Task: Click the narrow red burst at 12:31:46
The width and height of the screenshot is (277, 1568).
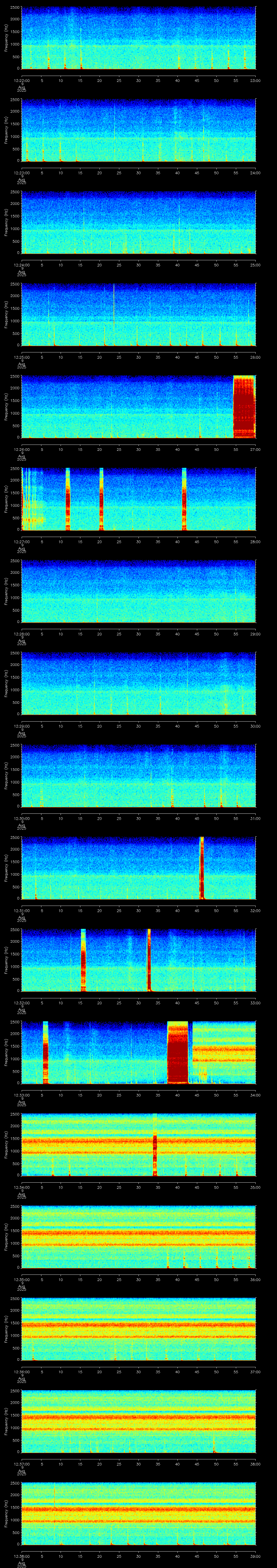Action: click(202, 868)
